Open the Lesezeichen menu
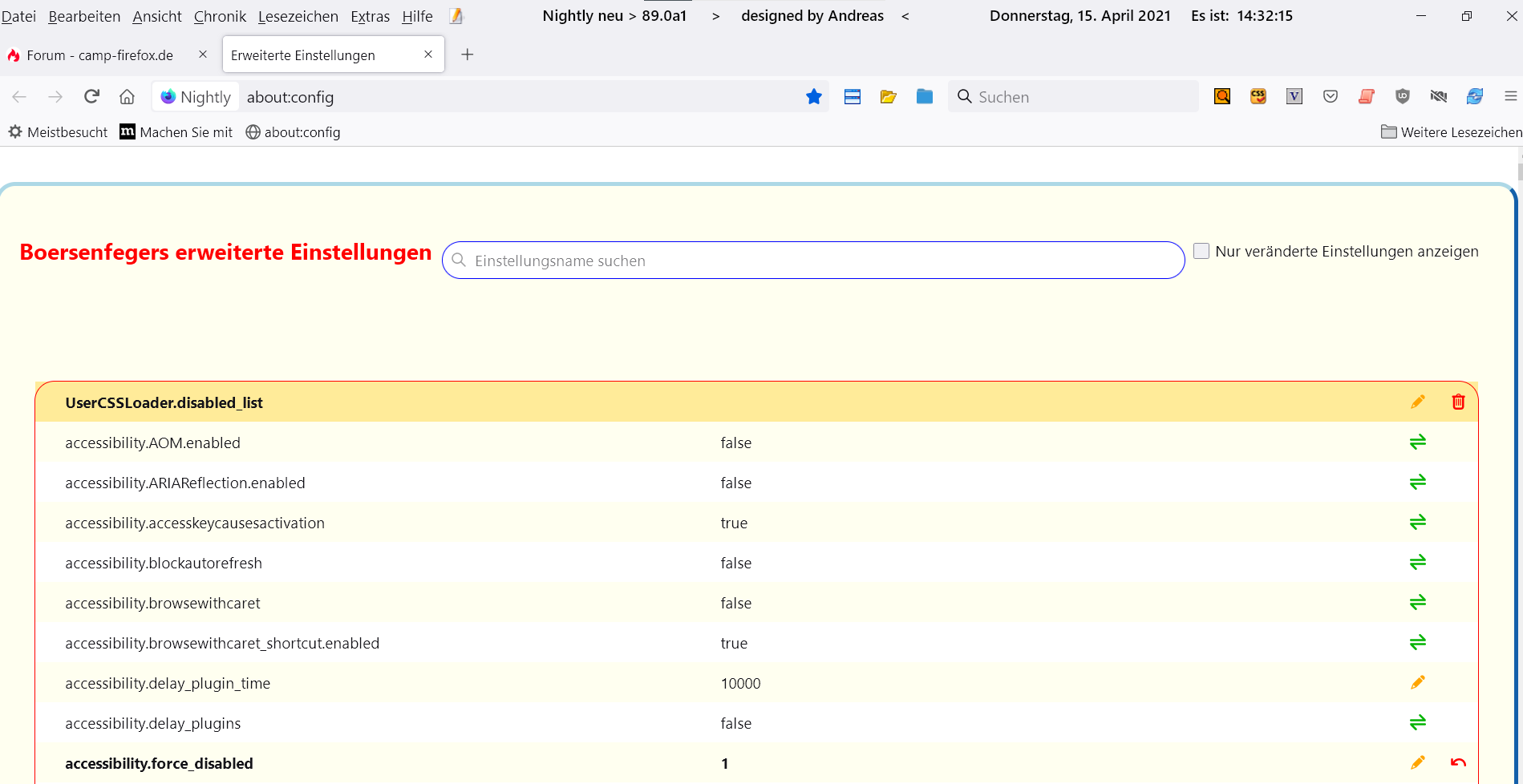This screenshot has width=1523, height=784. point(298,16)
